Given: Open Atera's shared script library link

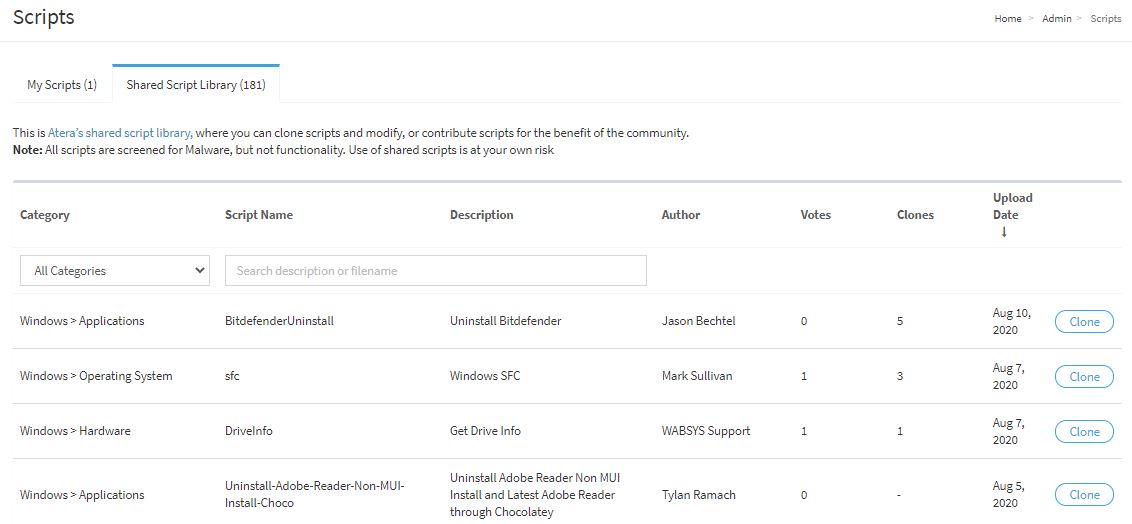Looking at the screenshot, I should pyautogui.click(x=121, y=133).
